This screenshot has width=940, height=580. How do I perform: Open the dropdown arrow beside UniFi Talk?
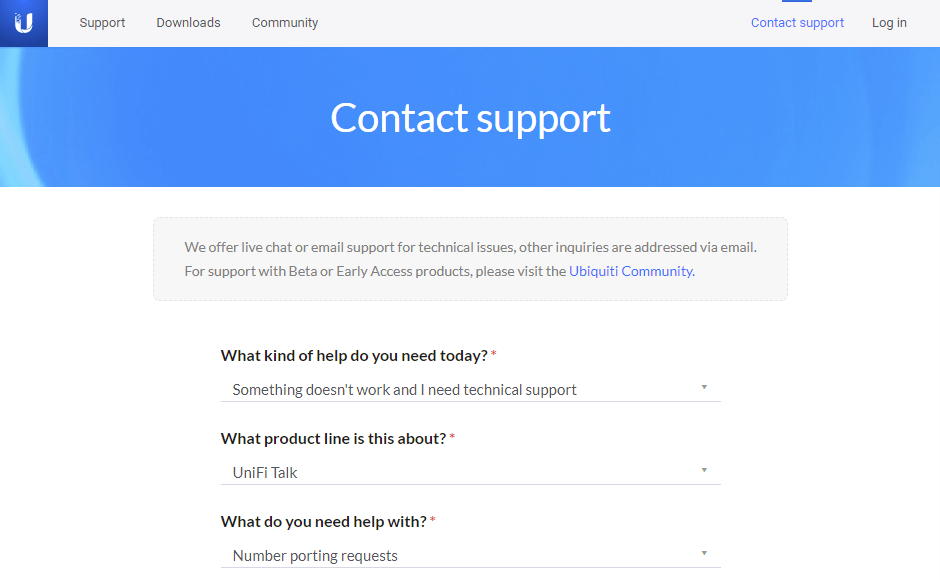coord(704,470)
